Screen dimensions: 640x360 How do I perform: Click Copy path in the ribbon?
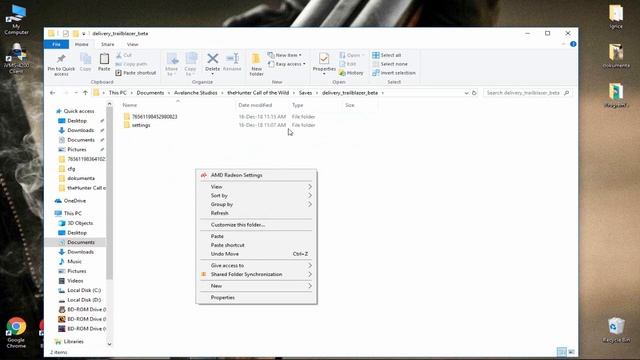click(x=131, y=64)
